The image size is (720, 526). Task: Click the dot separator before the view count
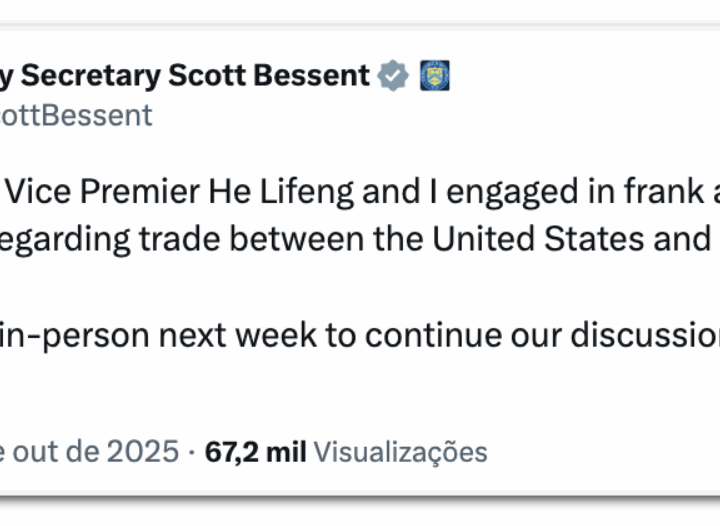click(191, 452)
